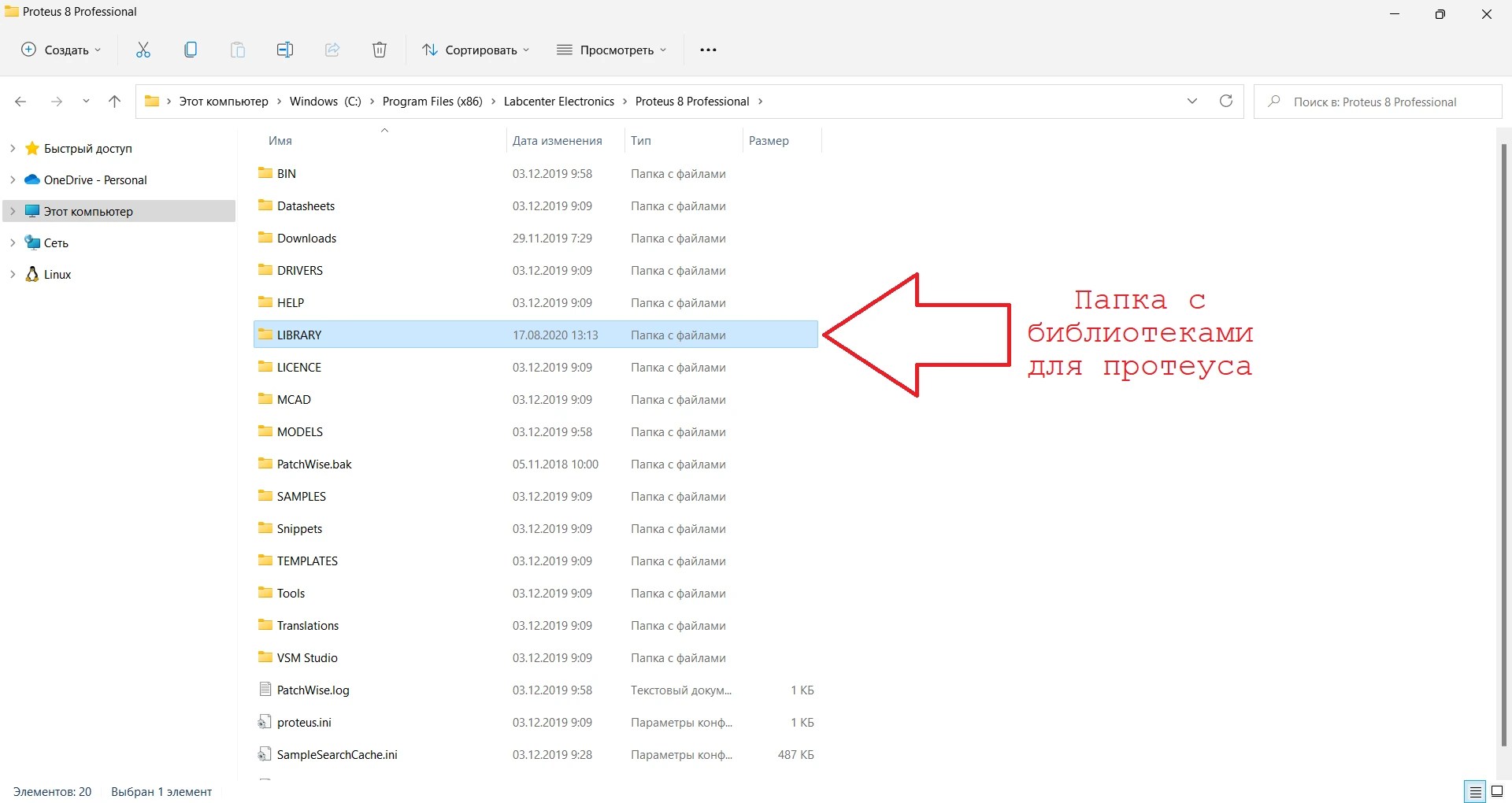Expand Быстрый доступ tree node

pyautogui.click(x=13, y=149)
